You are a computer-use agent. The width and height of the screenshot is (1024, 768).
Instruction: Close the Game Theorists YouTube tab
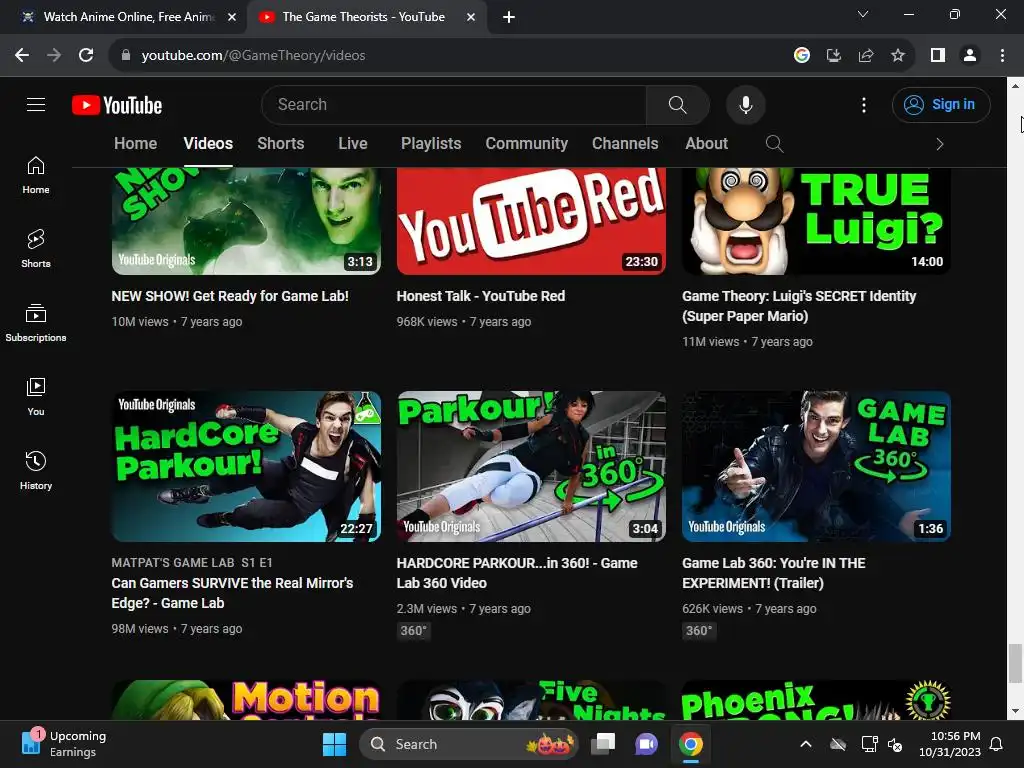click(471, 18)
